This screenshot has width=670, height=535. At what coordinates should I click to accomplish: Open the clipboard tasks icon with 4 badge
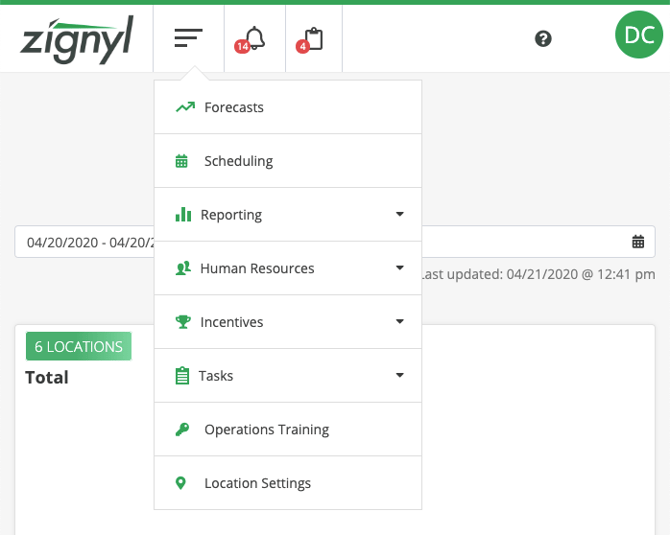click(313, 38)
